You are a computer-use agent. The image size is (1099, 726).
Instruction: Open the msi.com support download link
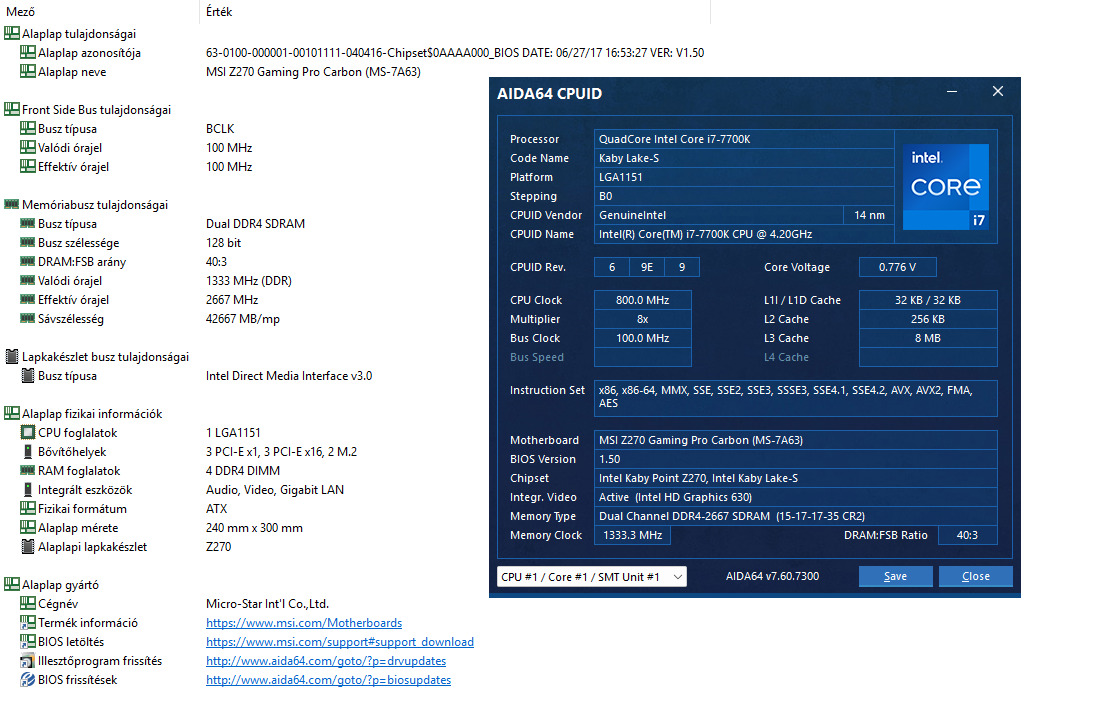tap(340, 641)
